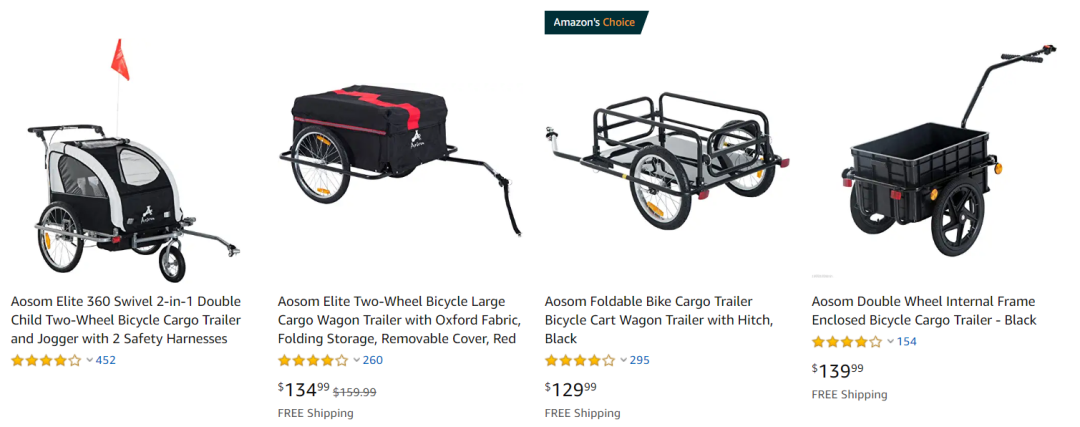Click the Amazon's Choice badge
This screenshot has width=1080, height=427.
coord(596,22)
